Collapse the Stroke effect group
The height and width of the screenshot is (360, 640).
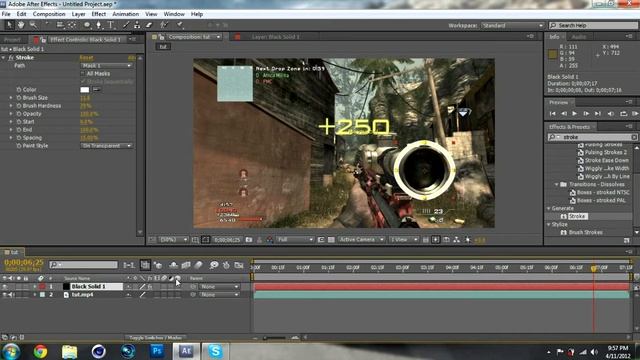click(4, 58)
